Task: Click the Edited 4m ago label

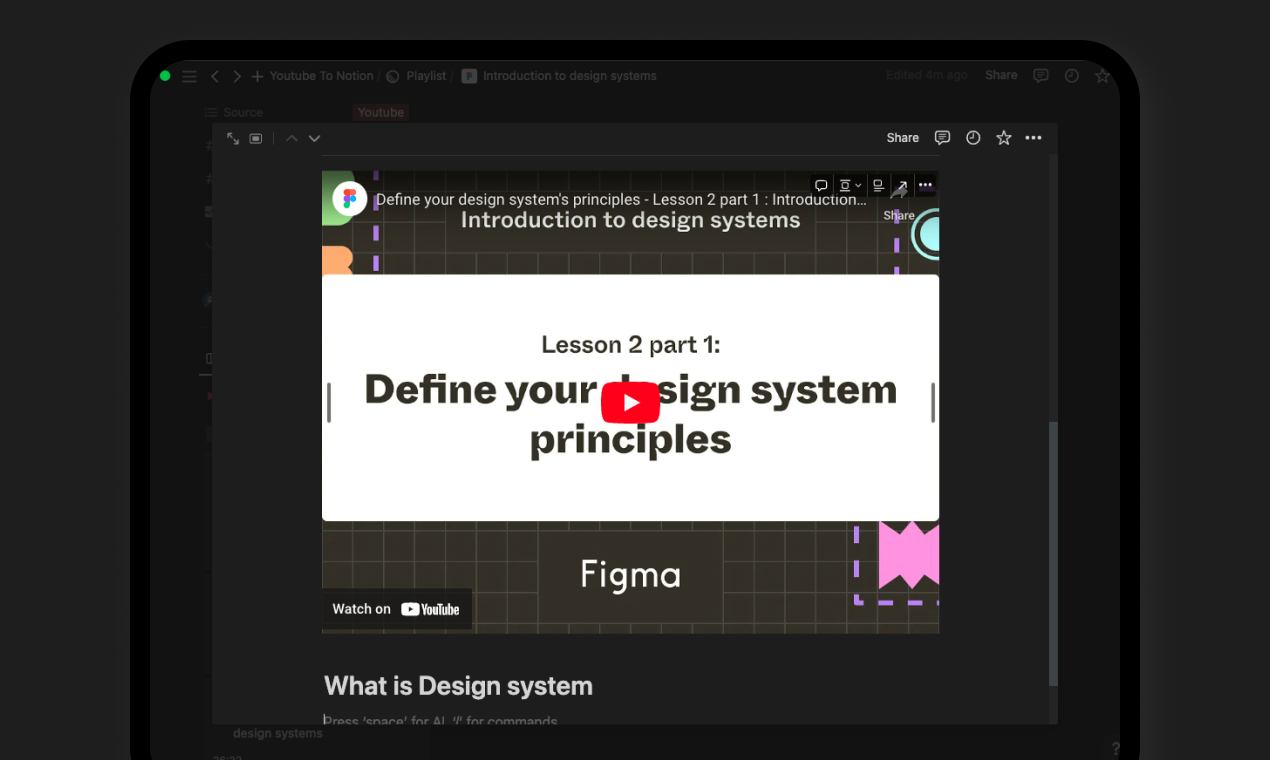Action: coord(926,75)
